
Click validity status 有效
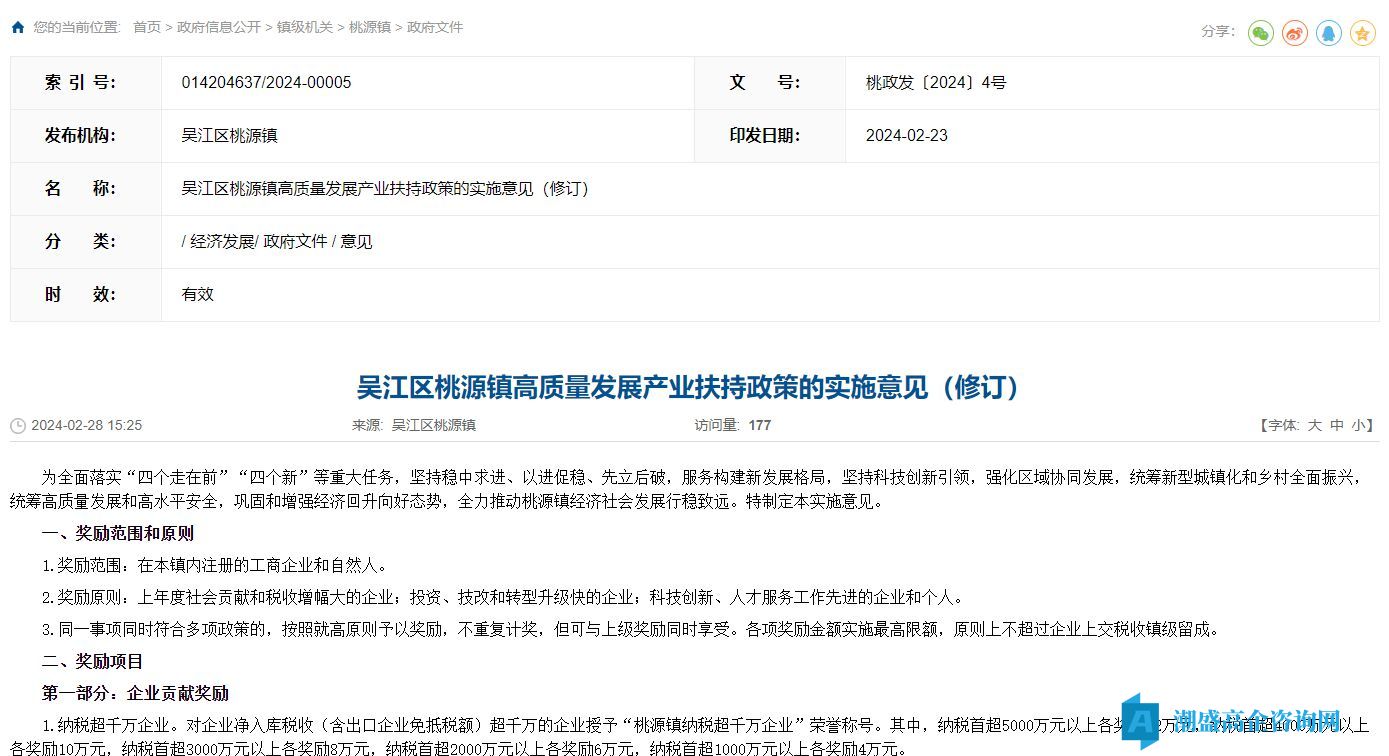point(197,295)
